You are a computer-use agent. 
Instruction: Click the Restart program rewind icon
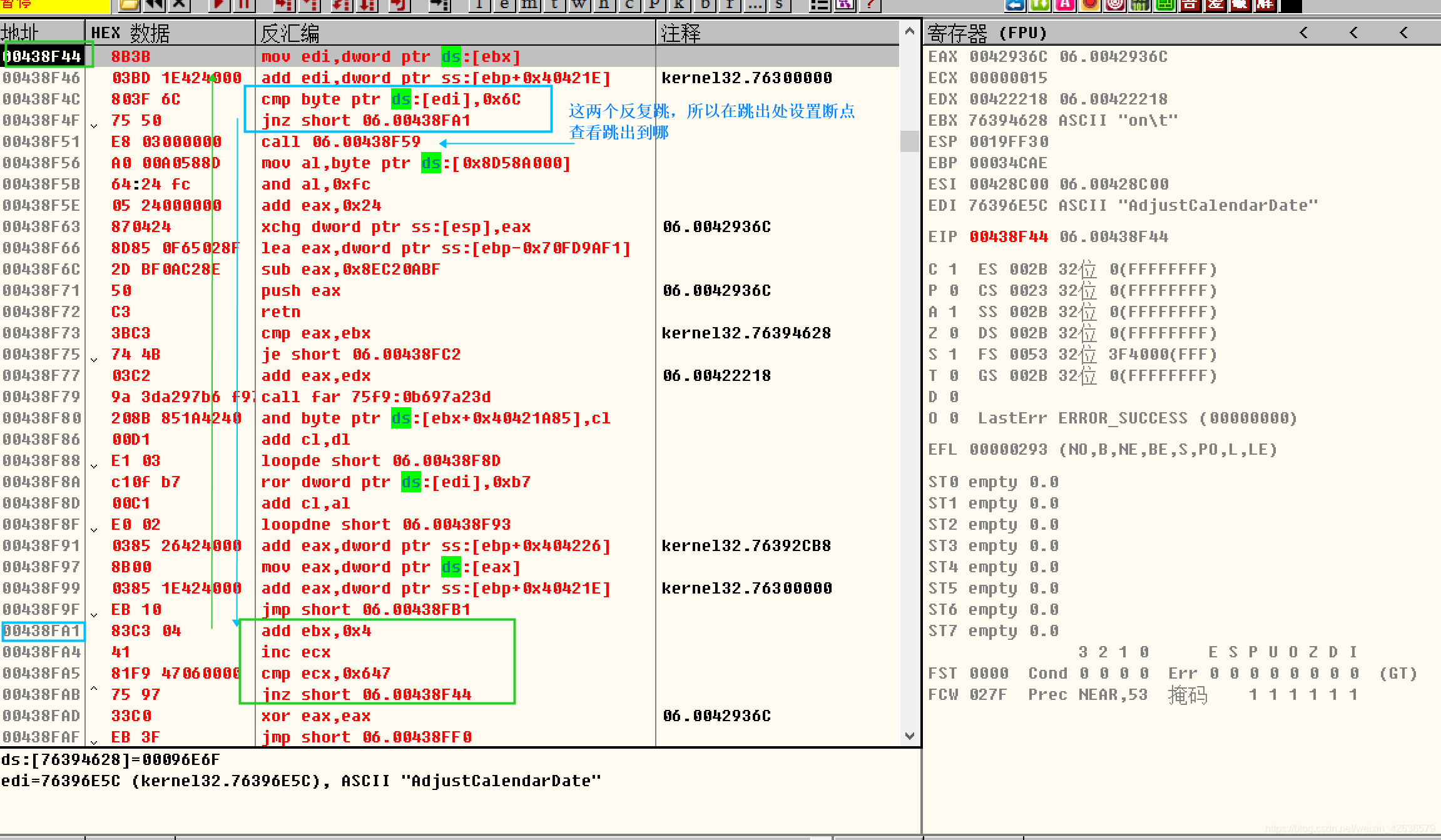(154, 5)
